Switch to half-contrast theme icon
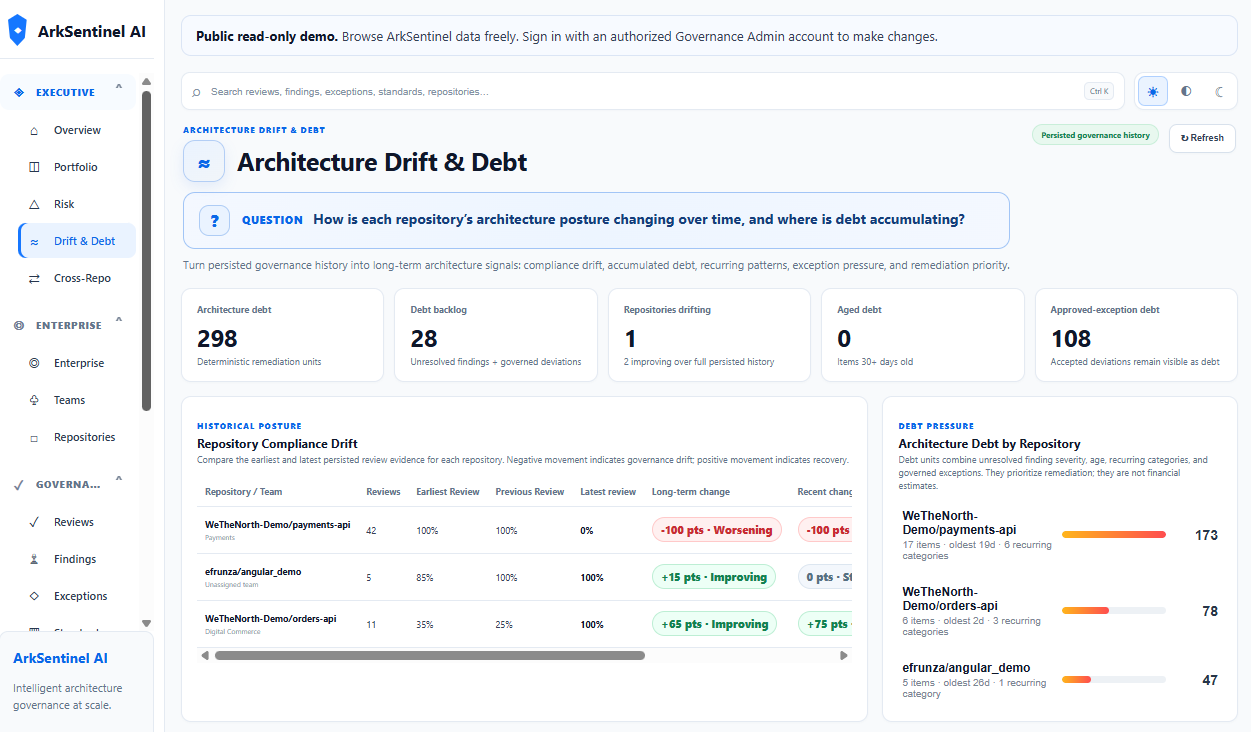The width and height of the screenshot is (1251, 732). 1186,91
